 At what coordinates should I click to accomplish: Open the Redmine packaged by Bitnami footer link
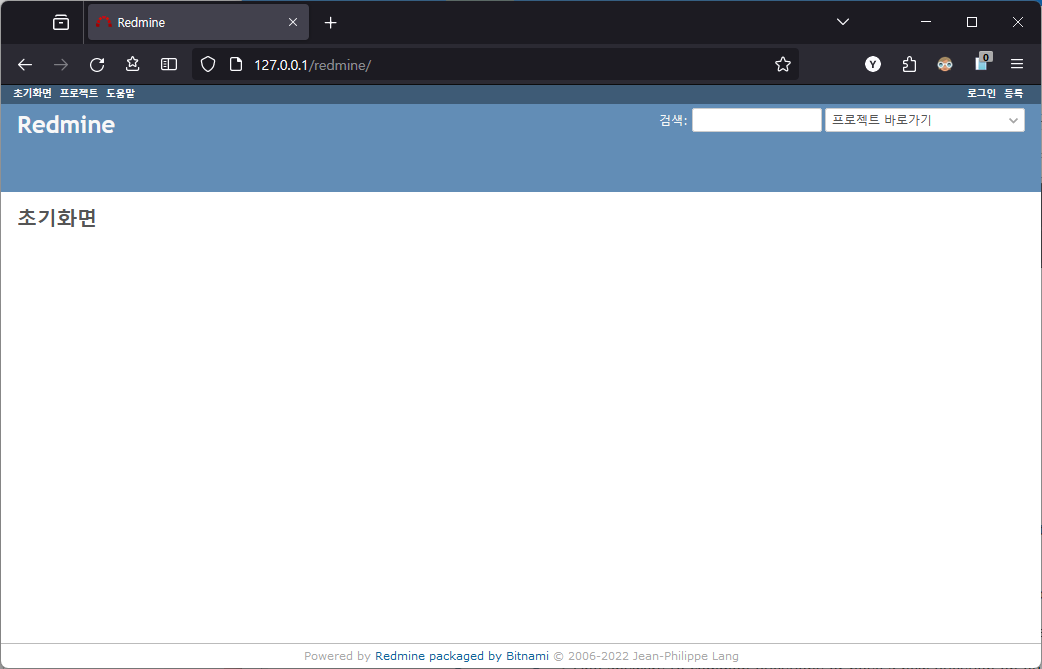462,656
